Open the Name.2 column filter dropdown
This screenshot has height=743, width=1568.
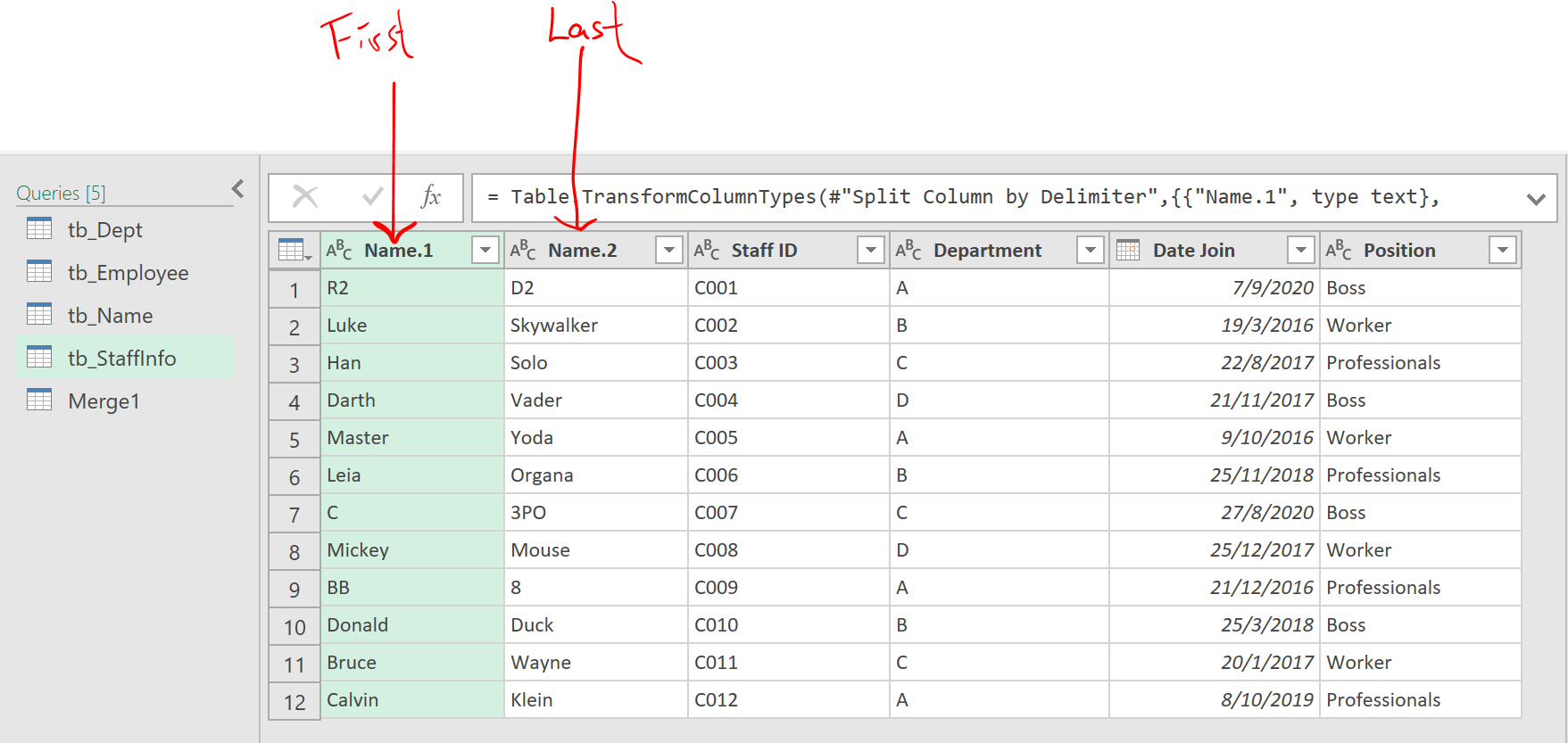click(x=668, y=251)
